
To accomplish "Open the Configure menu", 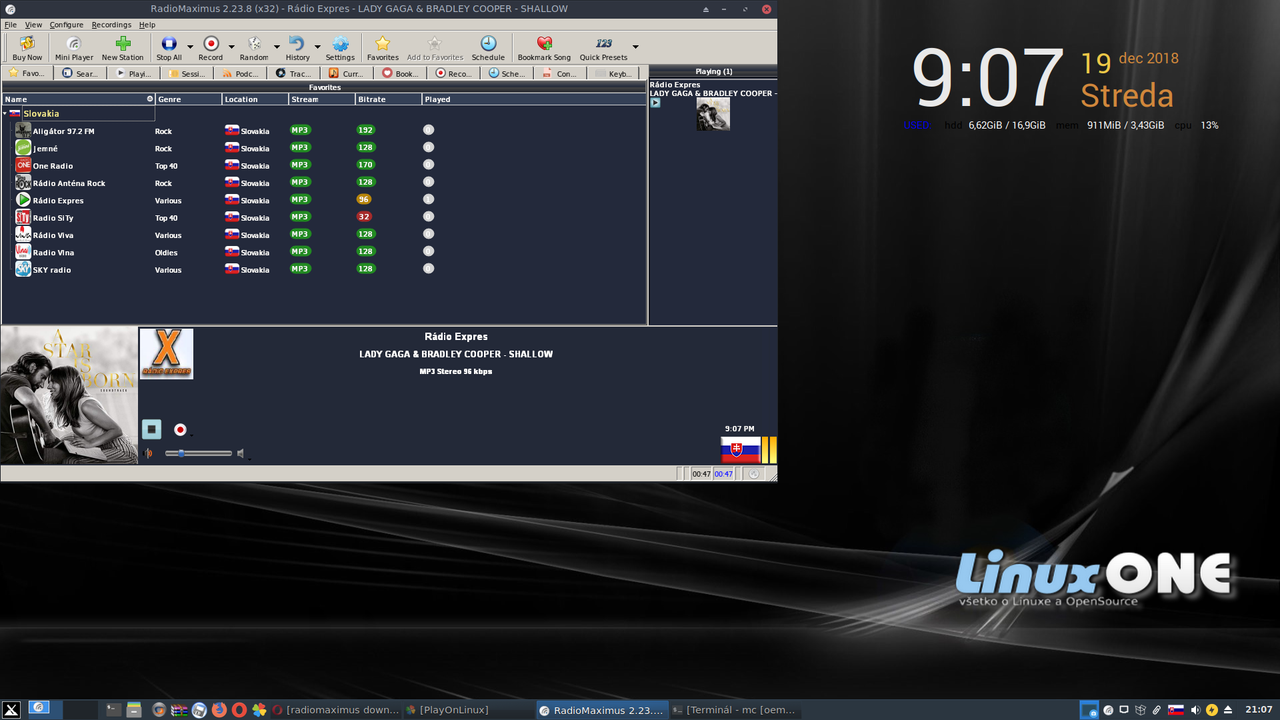I will pos(66,24).
